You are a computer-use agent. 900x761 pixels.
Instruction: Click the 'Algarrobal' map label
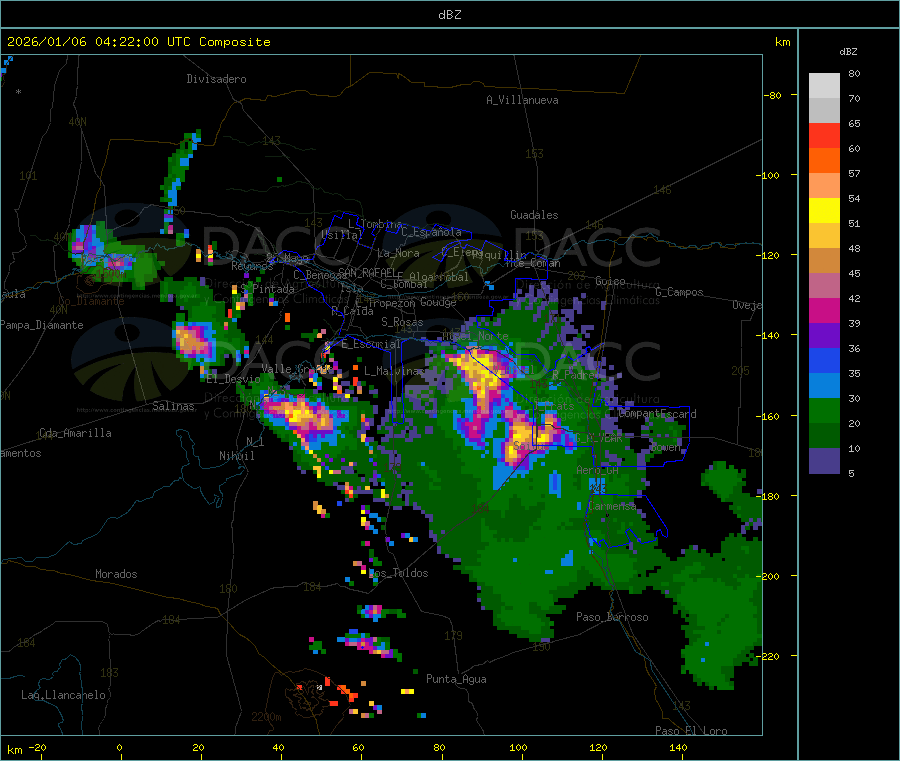(x=439, y=277)
